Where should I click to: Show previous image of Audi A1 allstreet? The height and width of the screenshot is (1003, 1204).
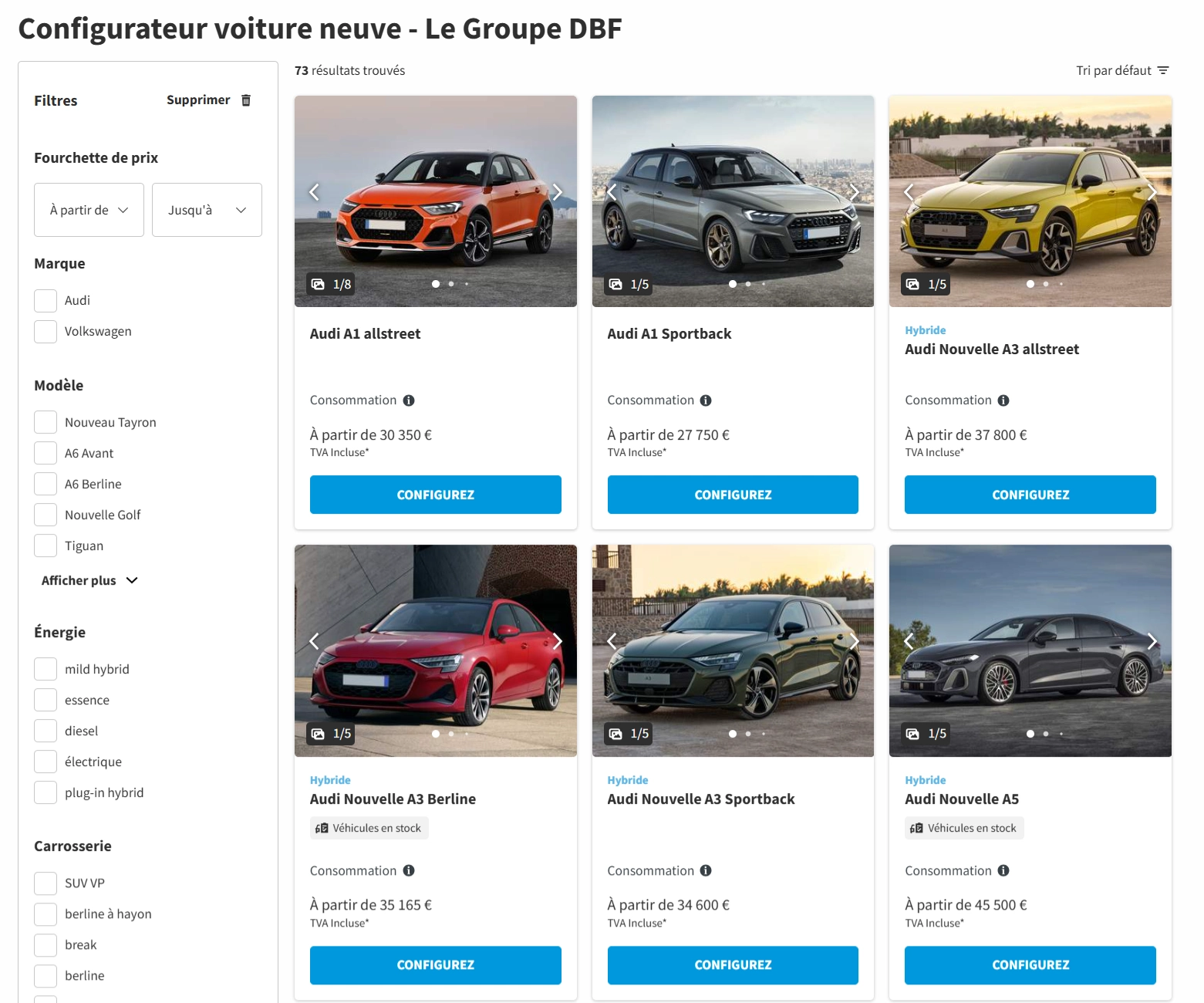pyautogui.click(x=314, y=191)
